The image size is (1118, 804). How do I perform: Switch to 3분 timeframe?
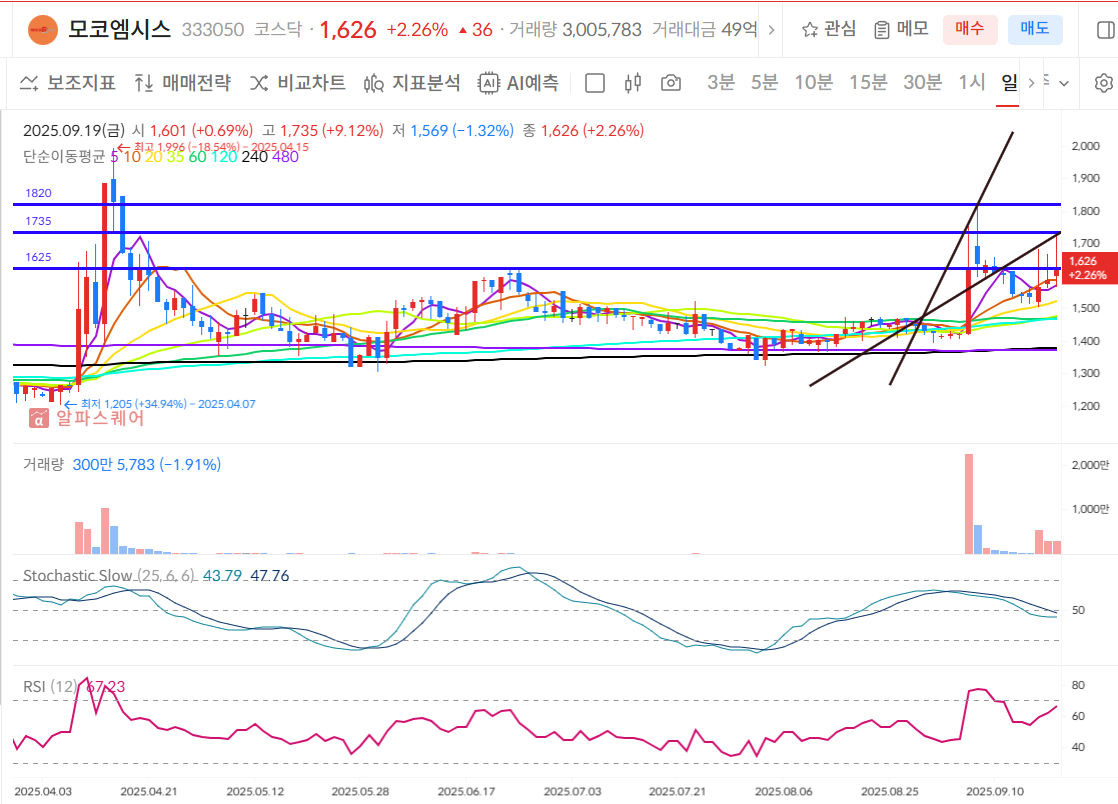tap(720, 83)
